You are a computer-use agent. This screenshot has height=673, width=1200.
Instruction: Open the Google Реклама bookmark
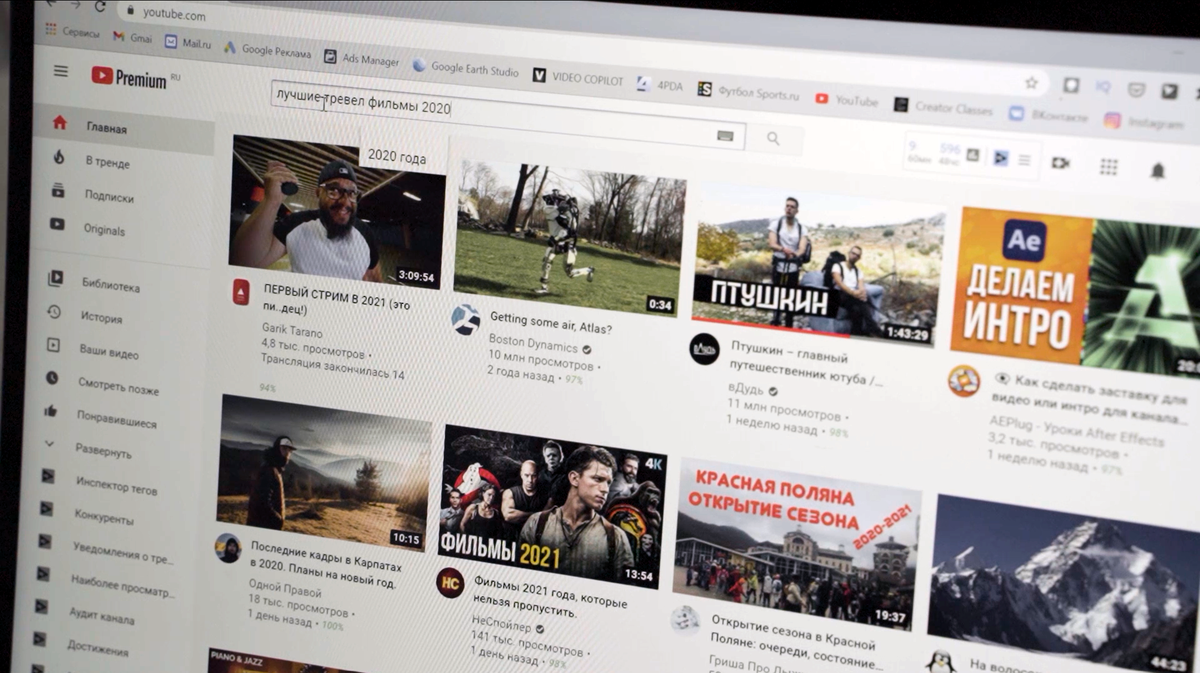coord(267,50)
